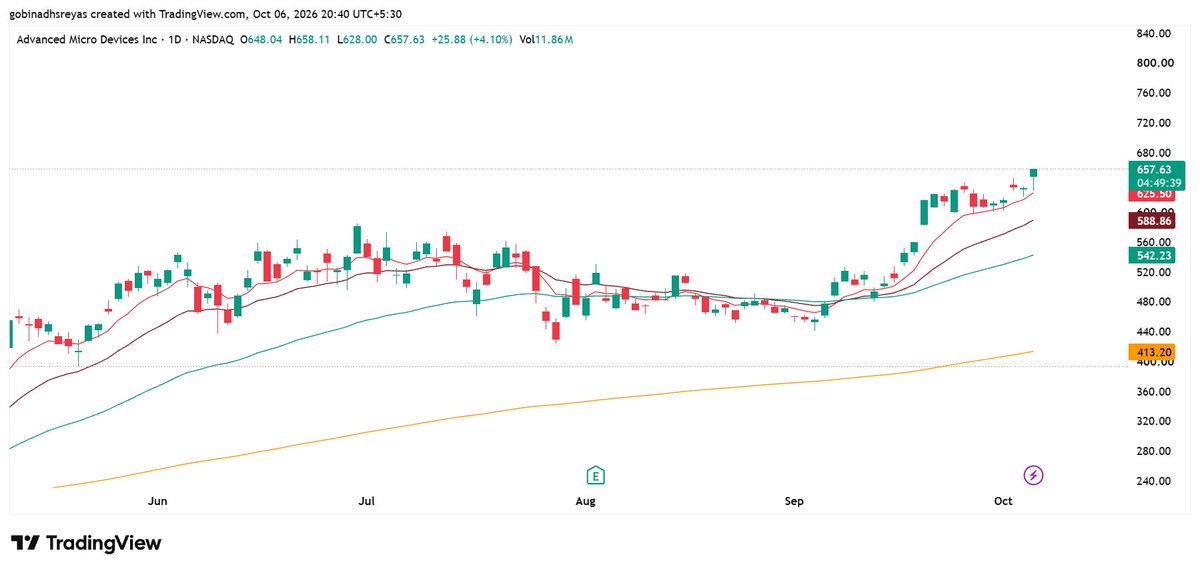Click the '800.00' price axis label
This screenshot has height=571, width=1200.
coord(1152,63)
